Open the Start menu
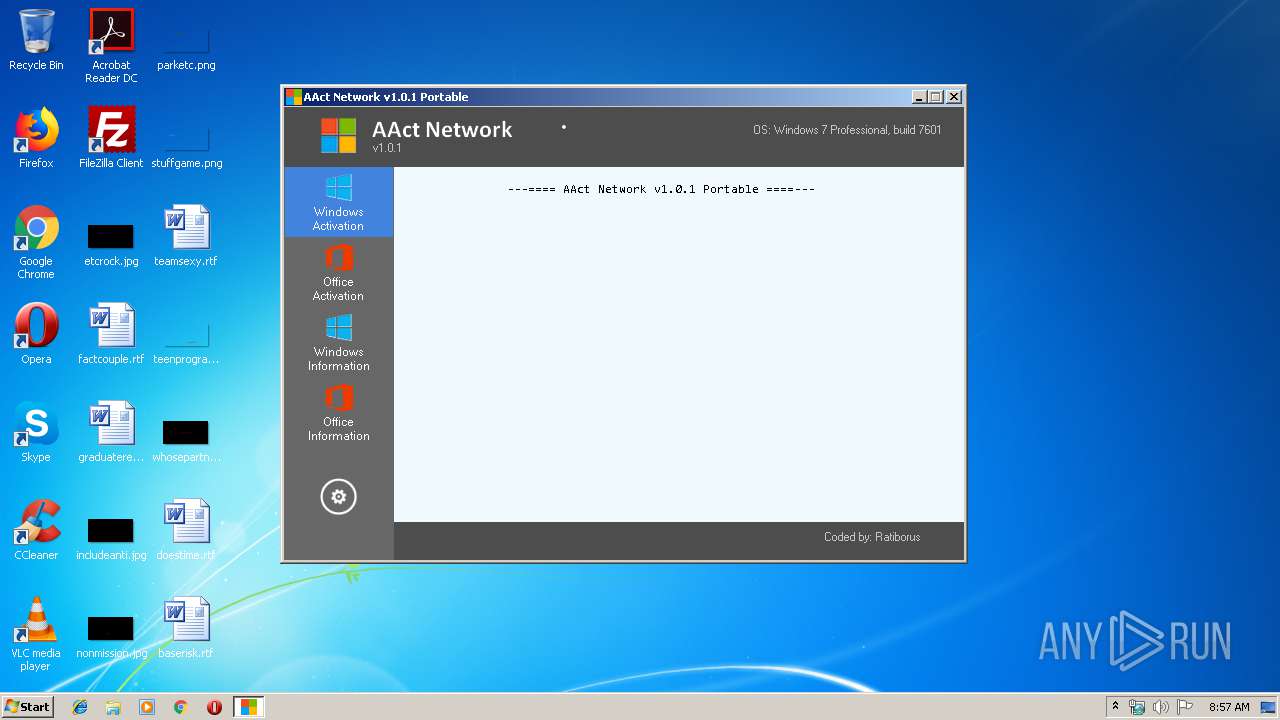 point(28,706)
